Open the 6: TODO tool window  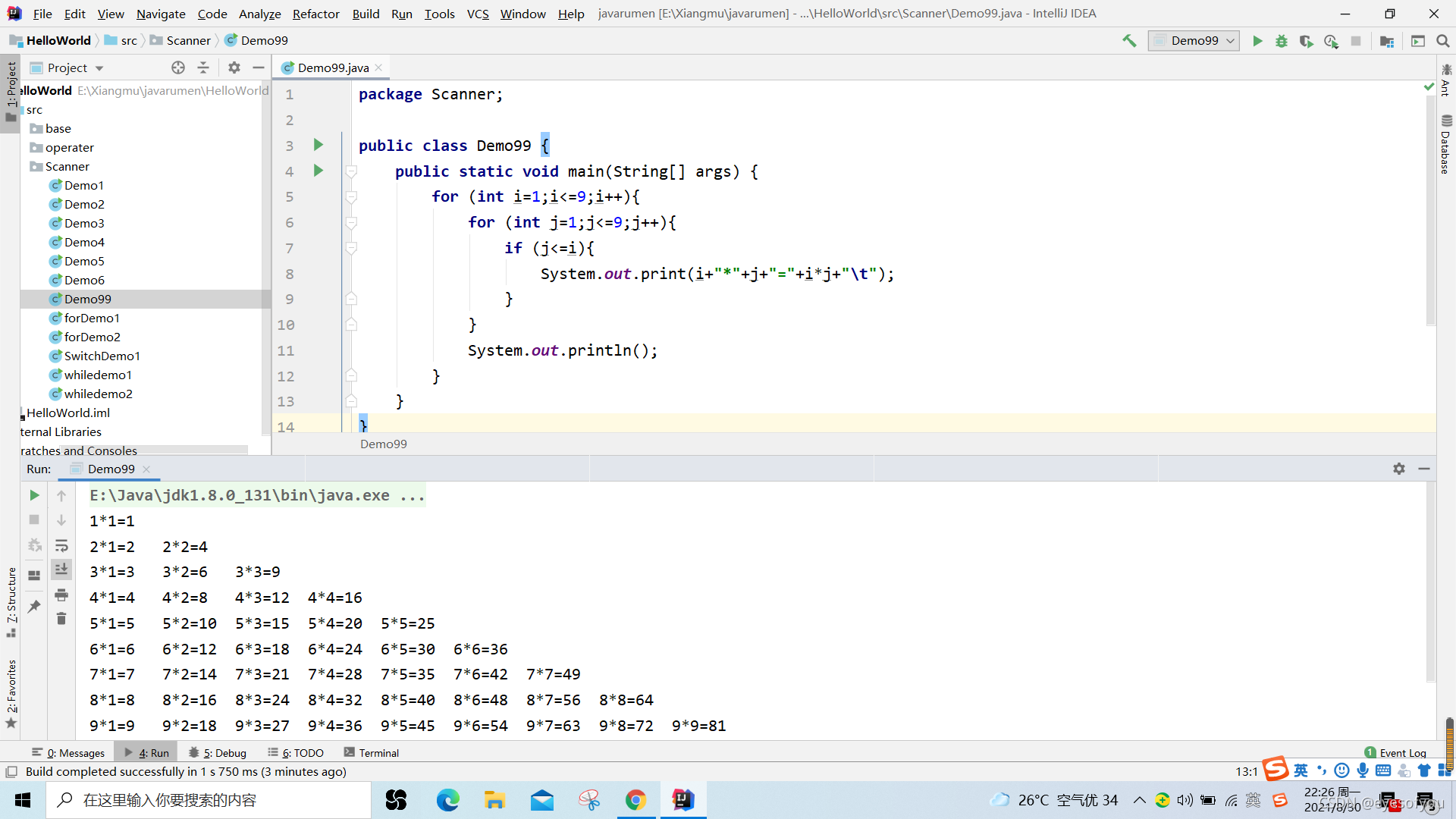pos(296,752)
